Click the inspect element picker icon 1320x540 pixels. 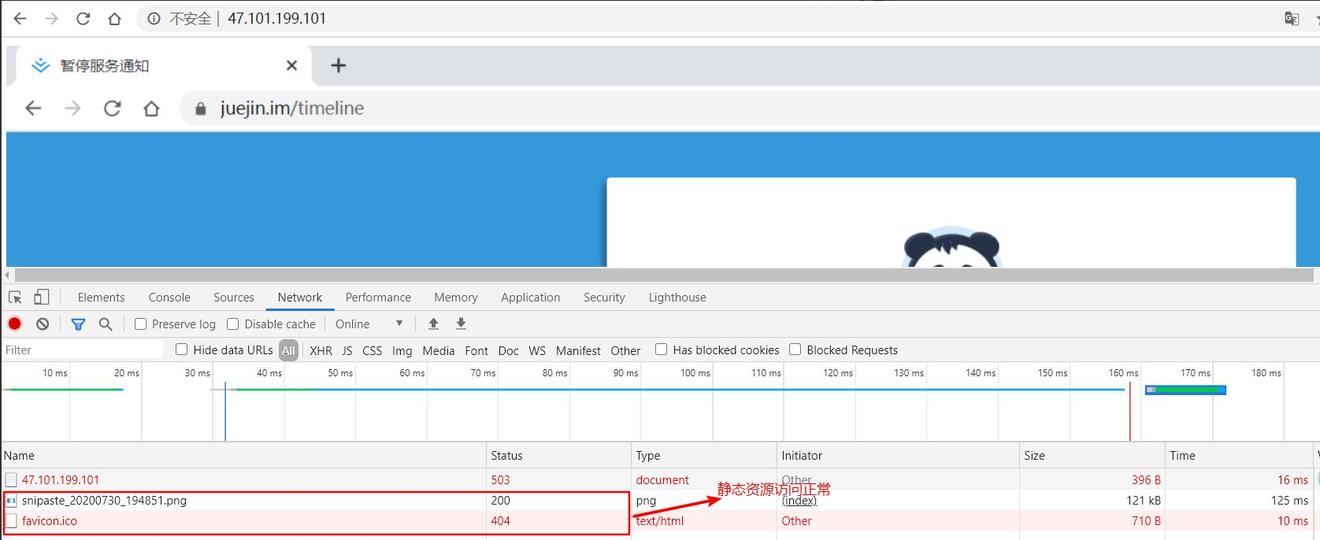pyautogui.click(x=15, y=297)
